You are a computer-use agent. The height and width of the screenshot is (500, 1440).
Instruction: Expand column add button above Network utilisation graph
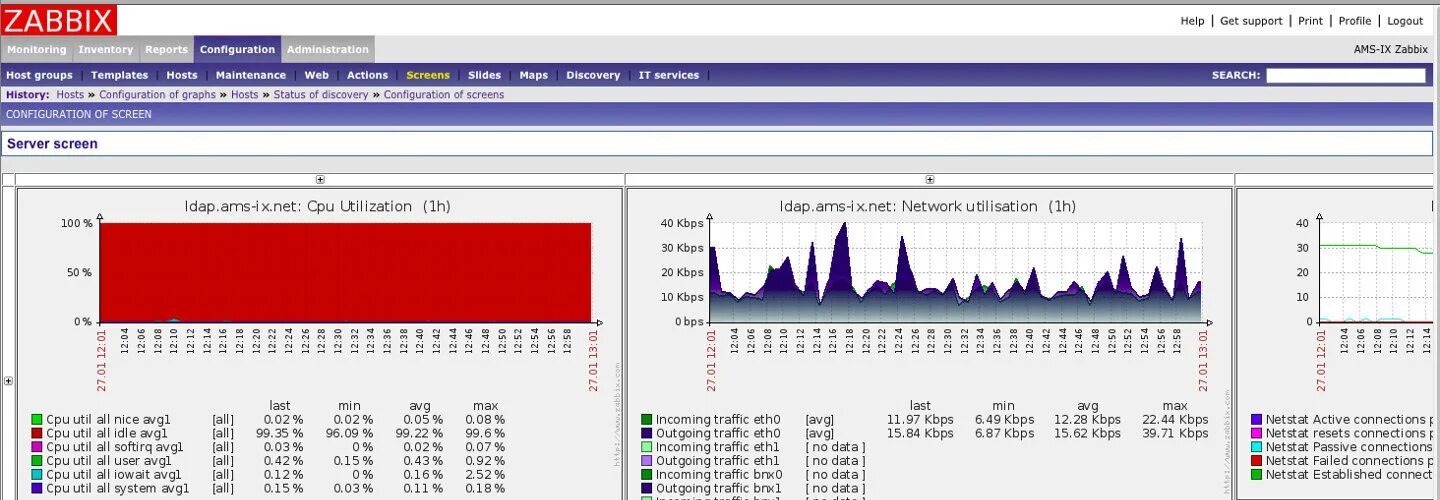tap(929, 180)
